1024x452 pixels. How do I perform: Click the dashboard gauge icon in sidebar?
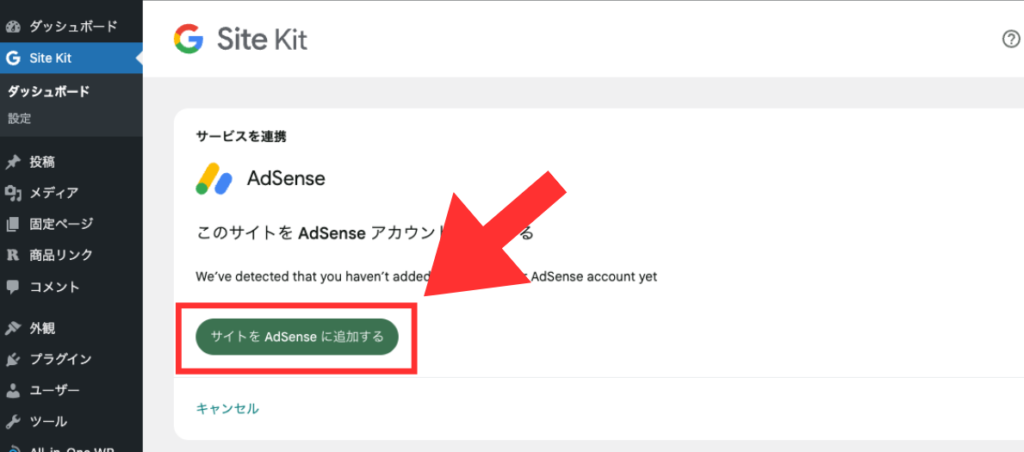pos(13,25)
